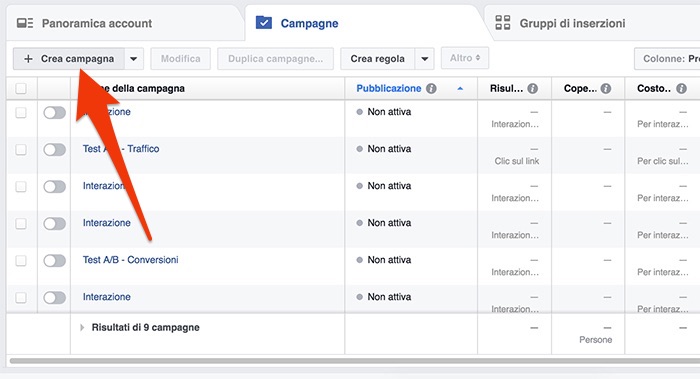Check checkbox of last Interazione row above results
Viewport: 700px width, 379px height.
tap(21, 297)
